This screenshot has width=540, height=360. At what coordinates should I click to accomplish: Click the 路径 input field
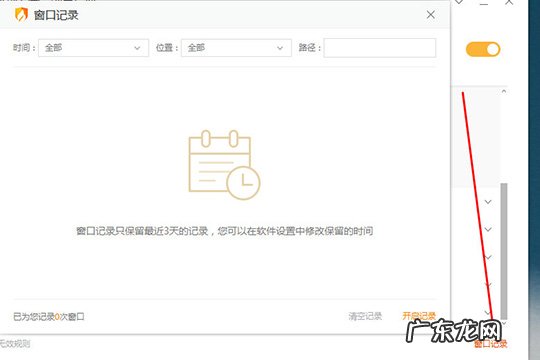coord(380,48)
